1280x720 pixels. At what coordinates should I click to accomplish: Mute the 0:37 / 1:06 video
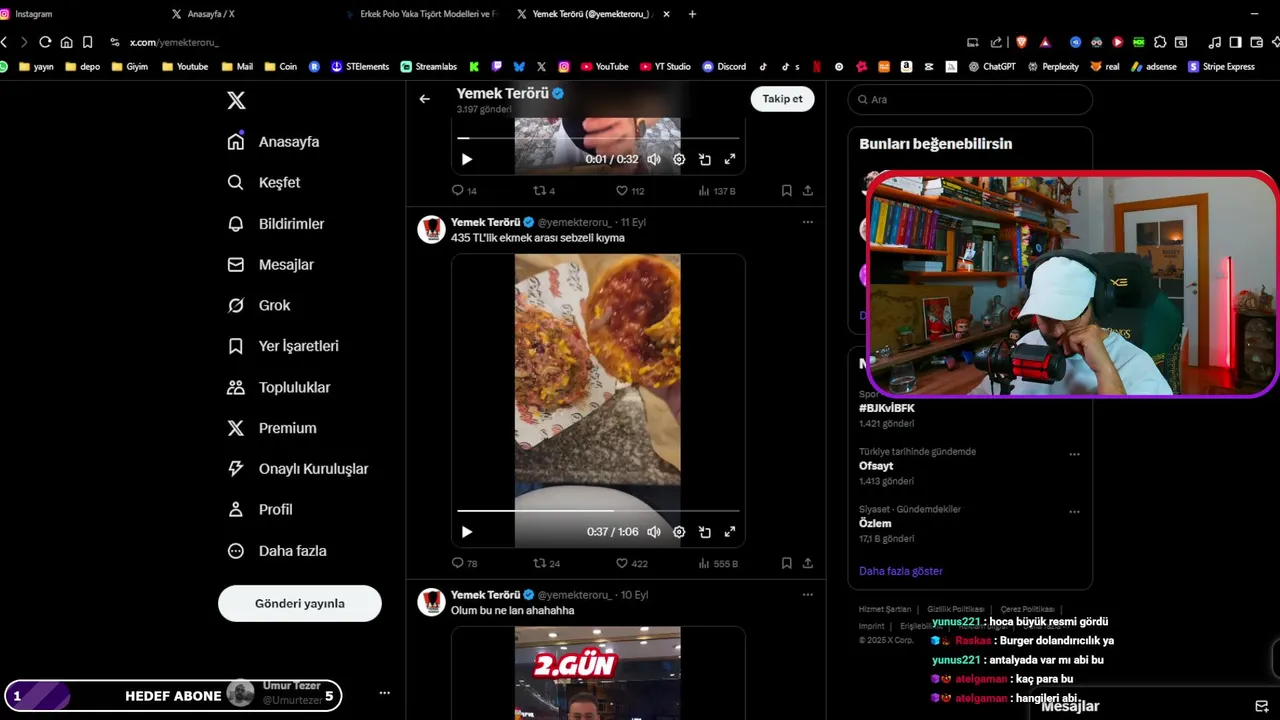point(653,532)
